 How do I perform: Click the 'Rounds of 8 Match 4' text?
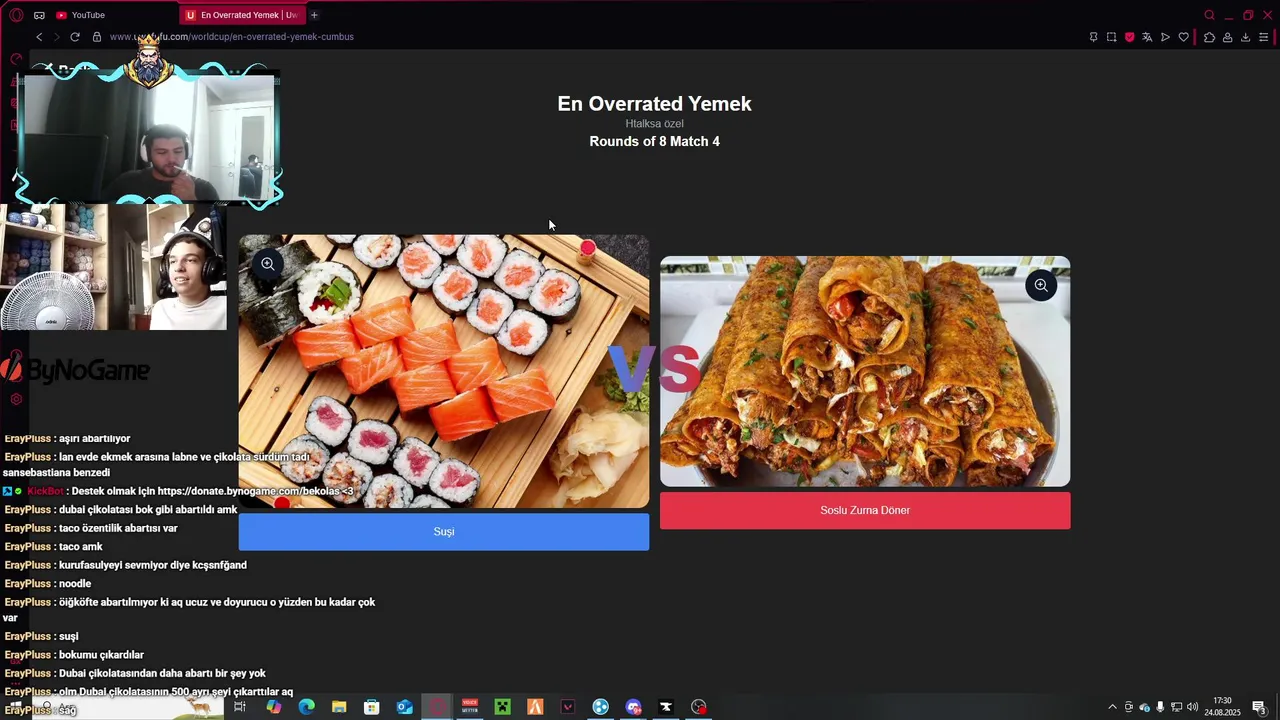(654, 142)
